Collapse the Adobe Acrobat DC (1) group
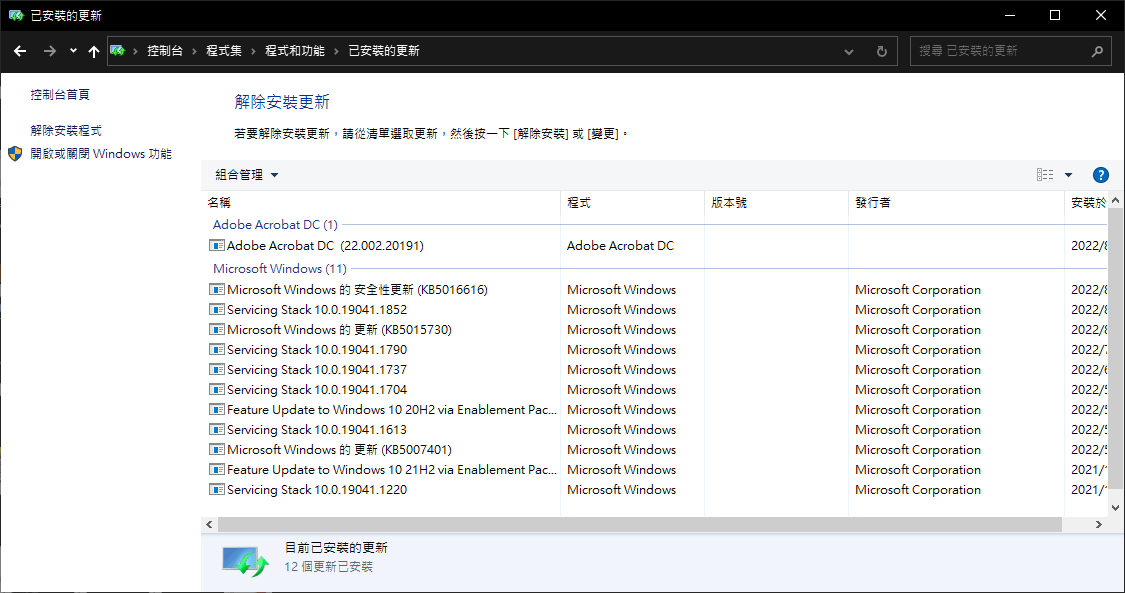The height and width of the screenshot is (593, 1125). [276, 224]
